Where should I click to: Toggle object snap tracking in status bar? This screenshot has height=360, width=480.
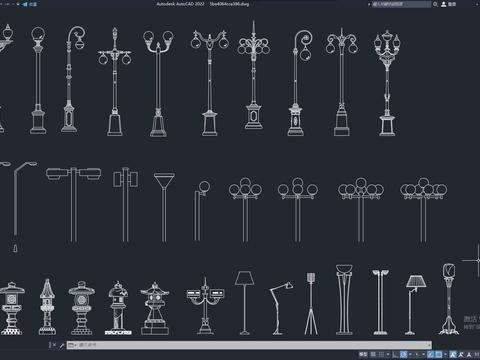tap(431, 354)
